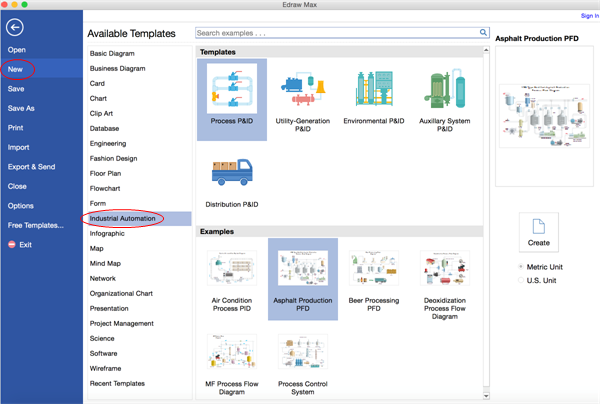Choose the Environmental P&ID template icon

[x=373, y=92]
